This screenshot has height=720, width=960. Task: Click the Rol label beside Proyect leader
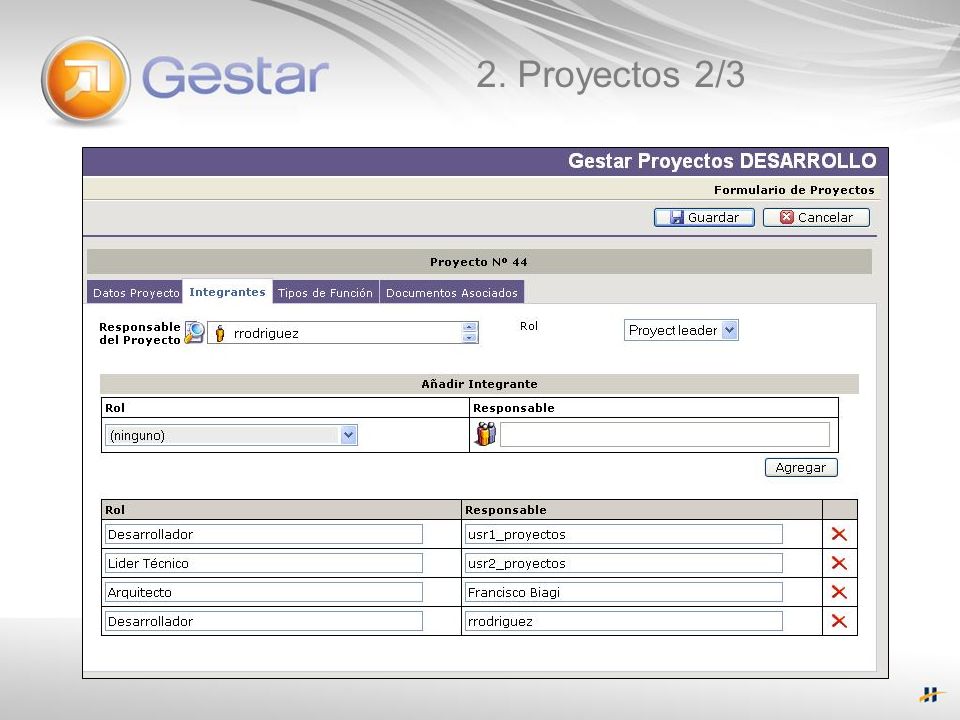pyautogui.click(x=529, y=326)
